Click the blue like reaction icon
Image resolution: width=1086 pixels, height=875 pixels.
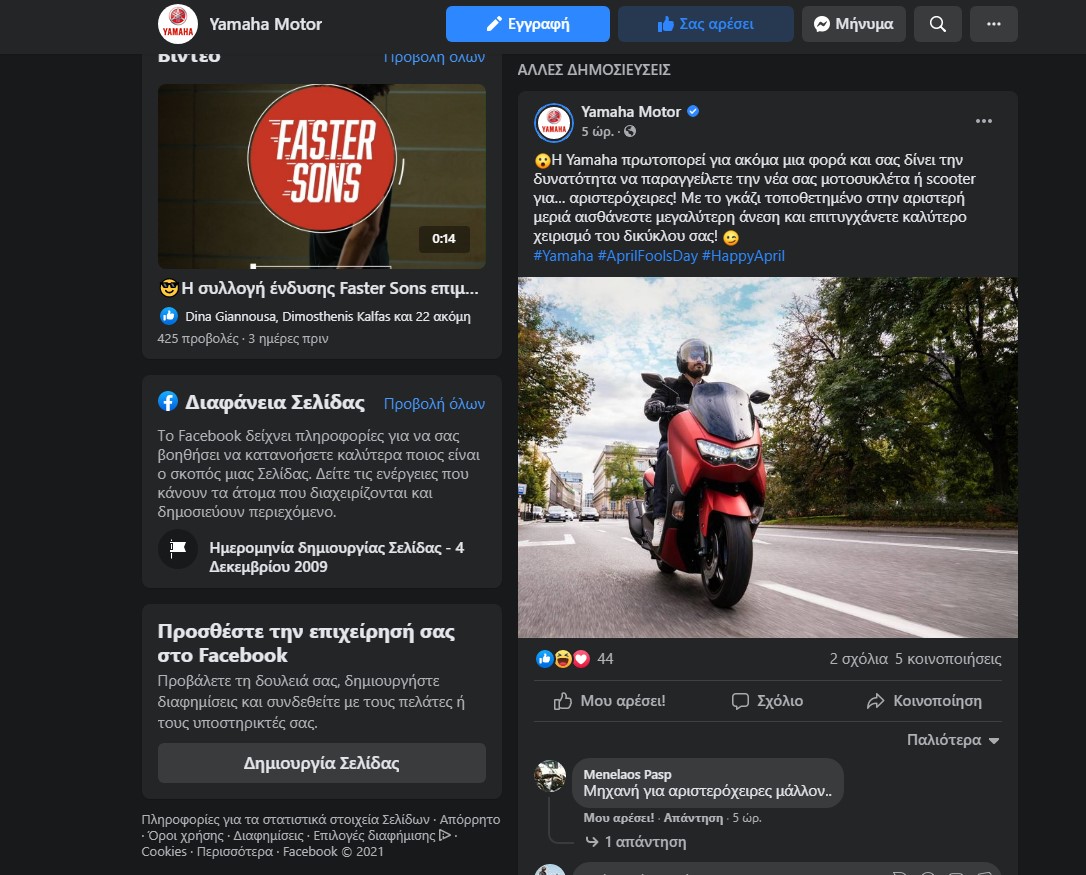[544, 659]
